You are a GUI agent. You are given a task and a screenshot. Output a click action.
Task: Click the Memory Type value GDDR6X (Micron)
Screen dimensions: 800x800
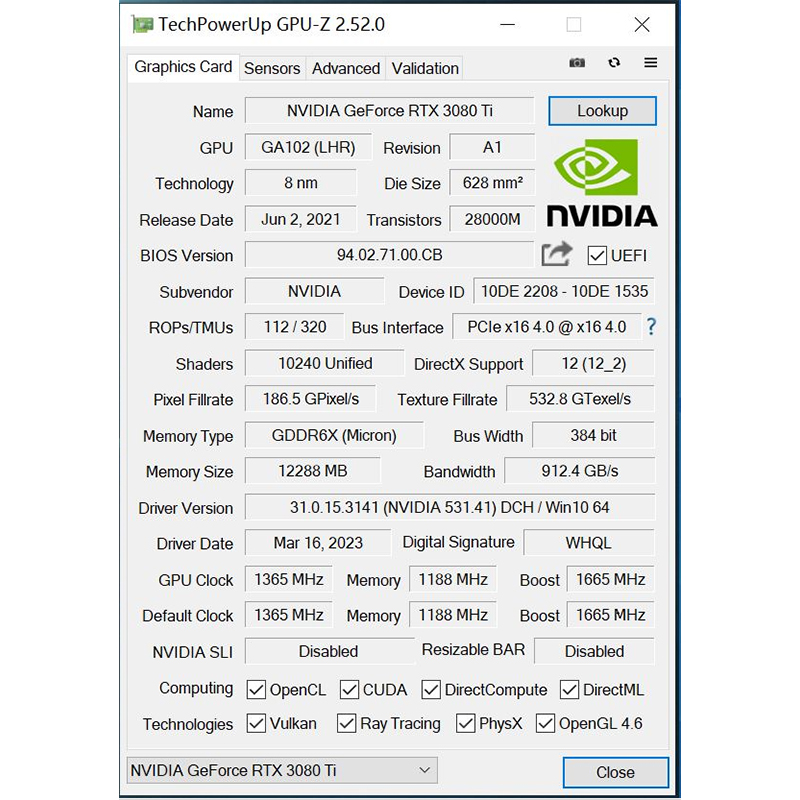point(334,435)
